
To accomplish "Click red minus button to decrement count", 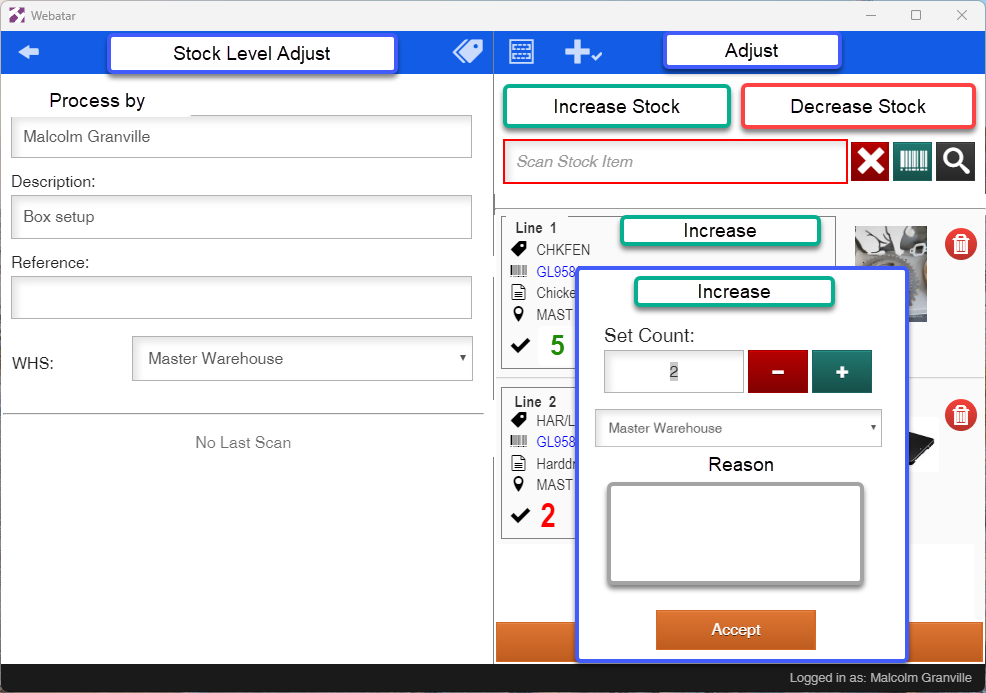I will coord(778,372).
